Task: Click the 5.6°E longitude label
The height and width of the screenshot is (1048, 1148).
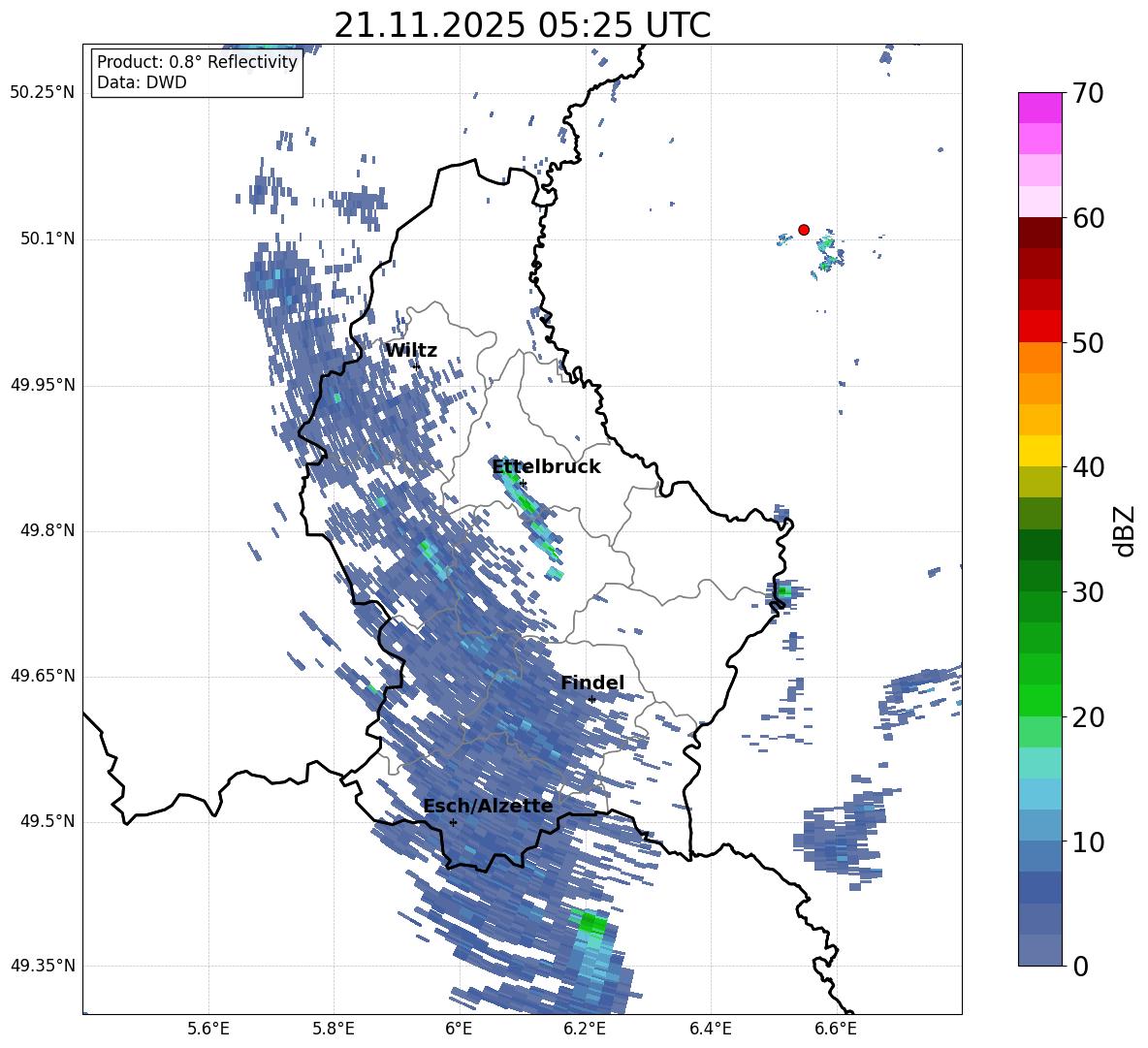Action: click(x=208, y=1029)
